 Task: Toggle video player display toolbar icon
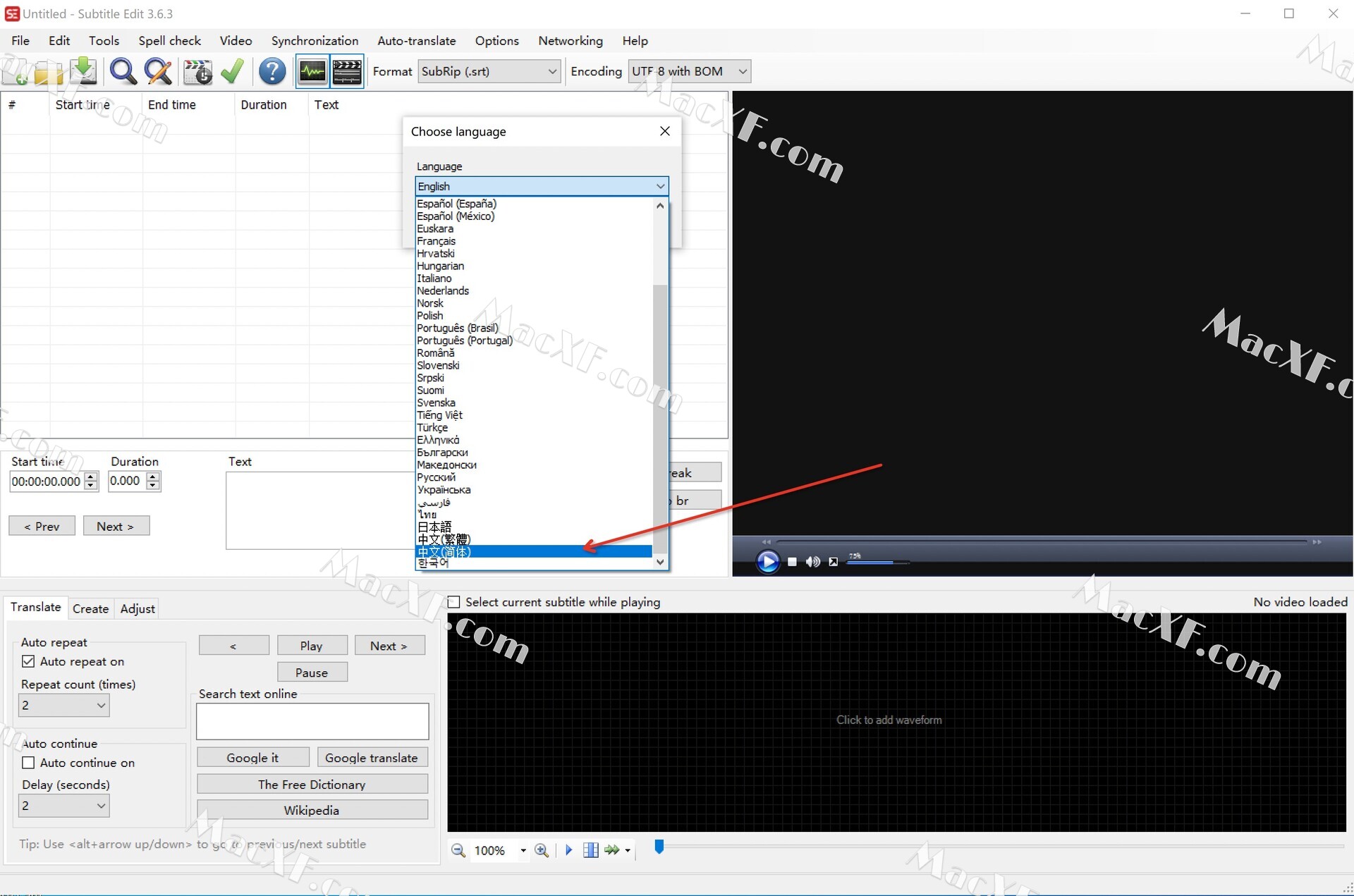pos(347,71)
